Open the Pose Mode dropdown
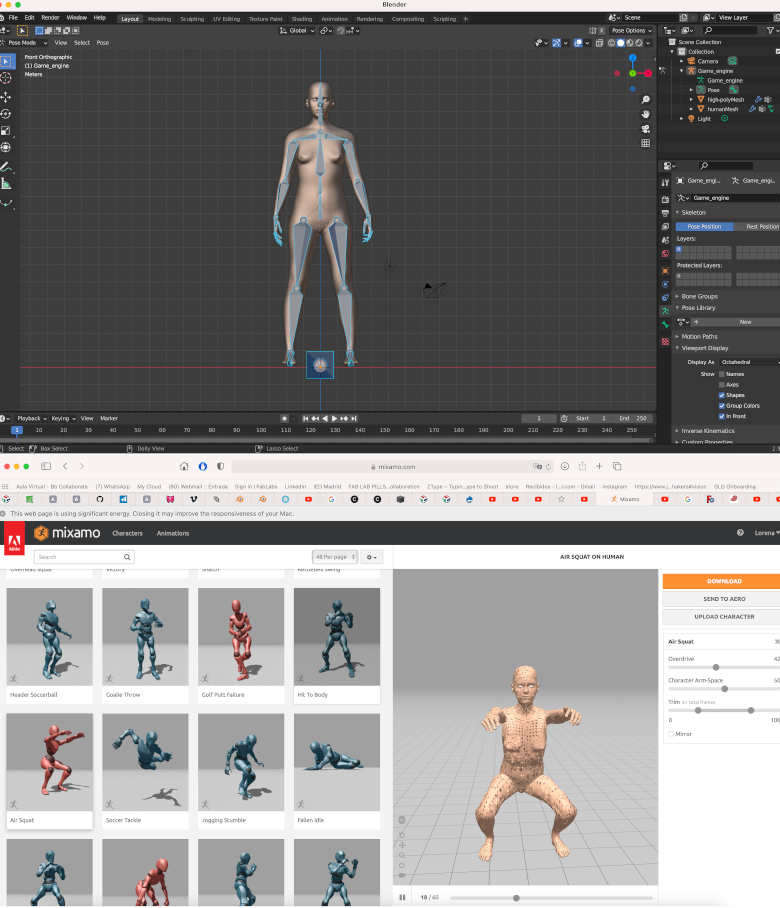 pos(25,43)
